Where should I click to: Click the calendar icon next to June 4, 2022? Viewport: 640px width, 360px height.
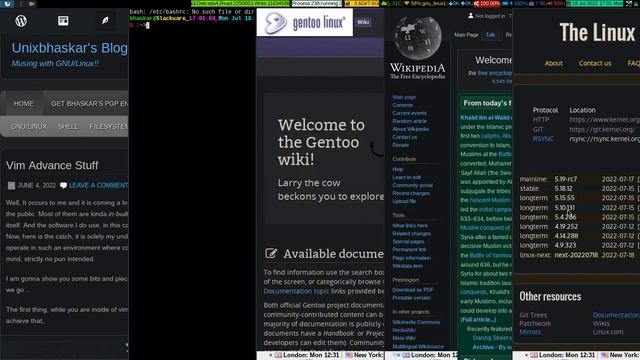[11, 185]
